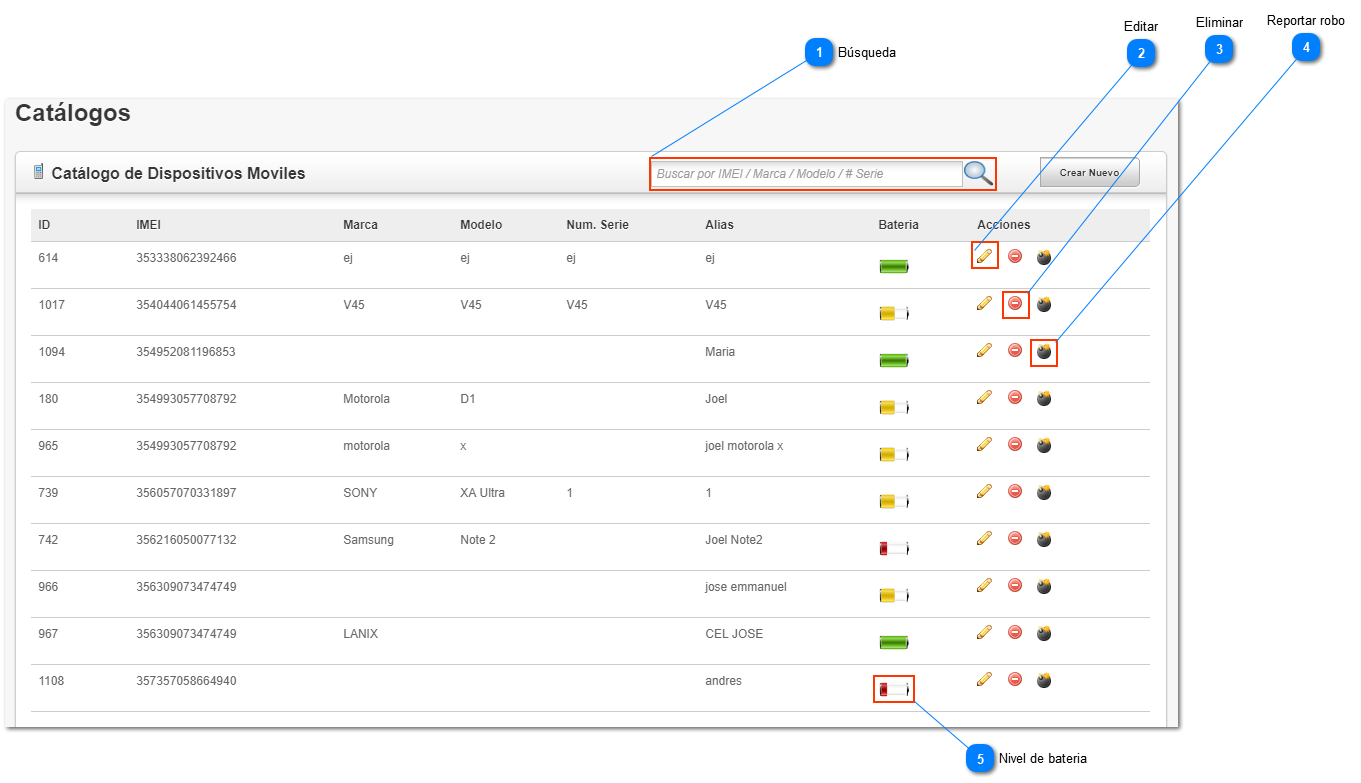This screenshot has width=1361, height=783.
Task: Click IMEI 356216050077132
Action: pos(186,539)
